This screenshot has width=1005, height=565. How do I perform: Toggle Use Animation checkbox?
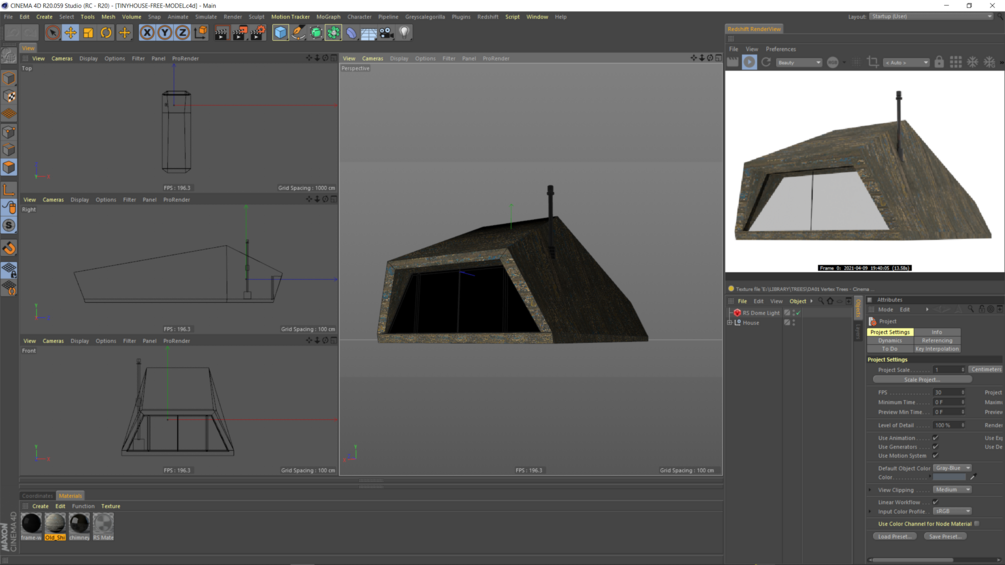click(935, 438)
